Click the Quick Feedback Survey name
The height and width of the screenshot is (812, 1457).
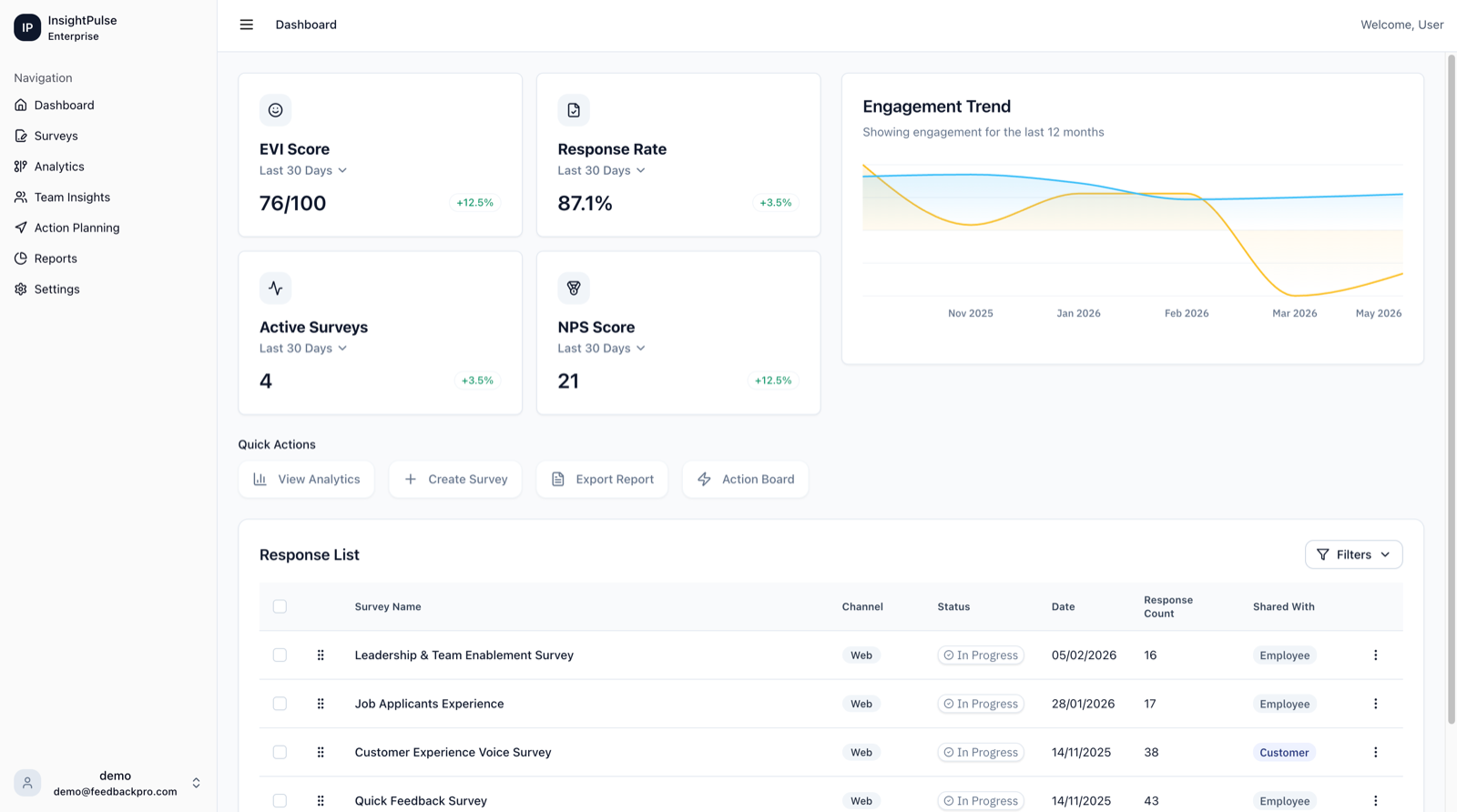(421, 801)
